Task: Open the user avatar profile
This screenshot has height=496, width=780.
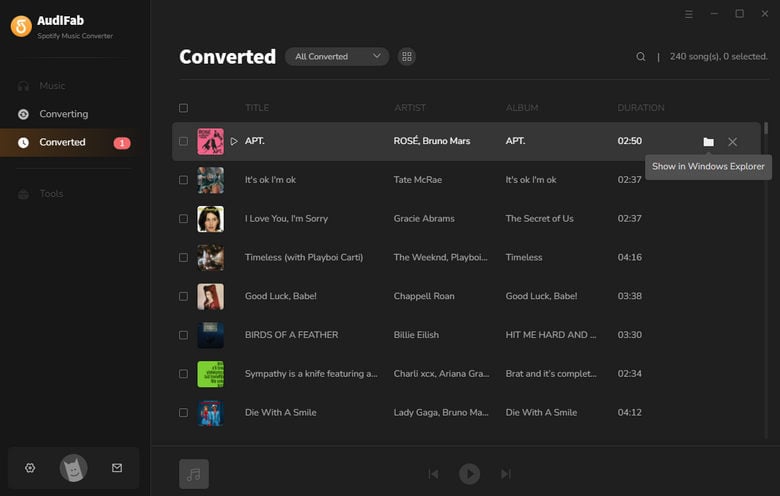Action: [74, 468]
